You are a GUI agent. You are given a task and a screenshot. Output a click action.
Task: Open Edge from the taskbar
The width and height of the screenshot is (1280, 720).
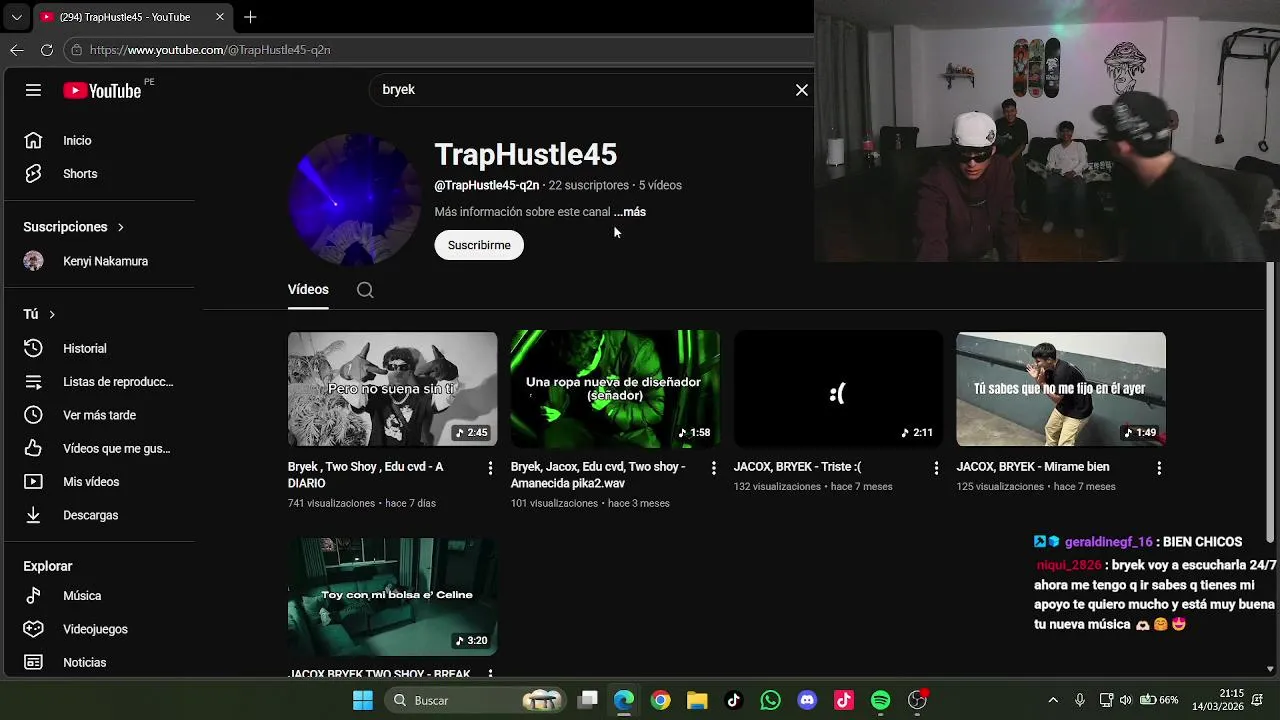coord(624,700)
